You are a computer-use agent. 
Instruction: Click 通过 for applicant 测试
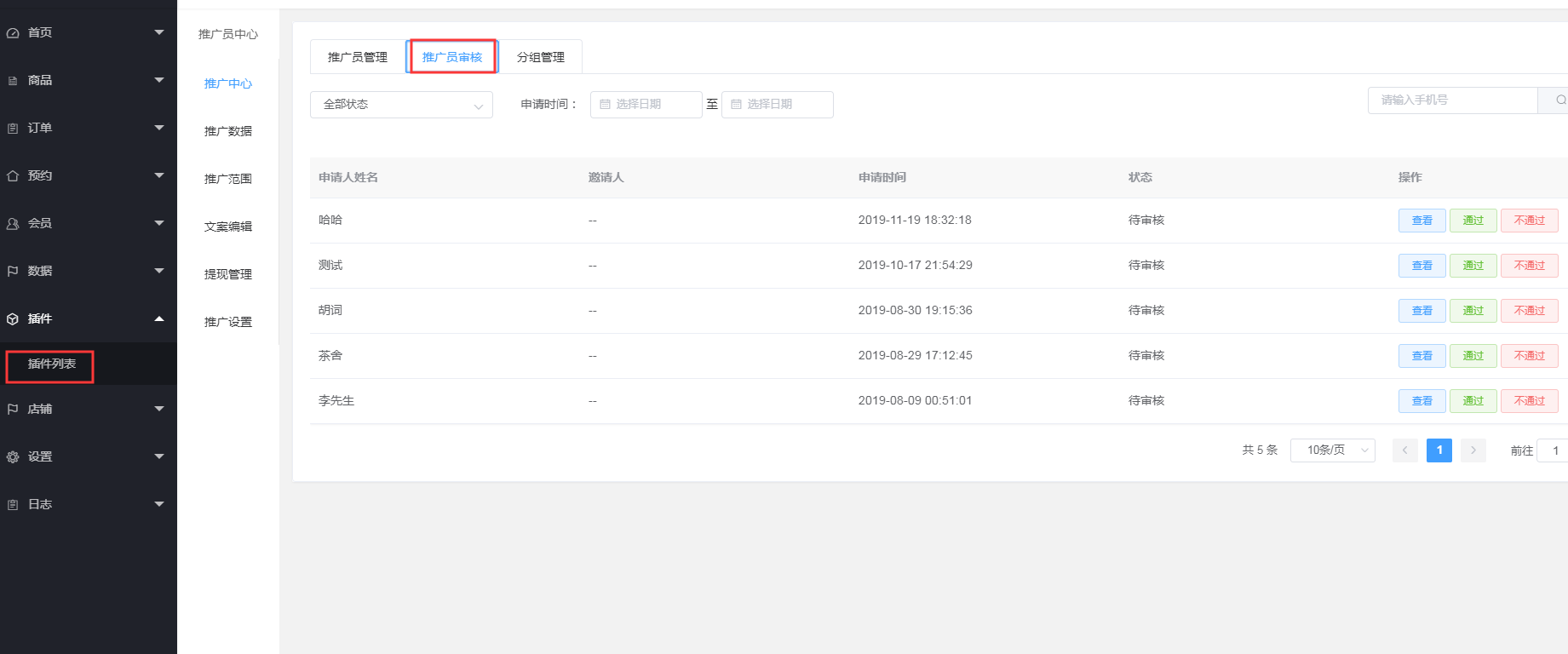coord(1473,266)
